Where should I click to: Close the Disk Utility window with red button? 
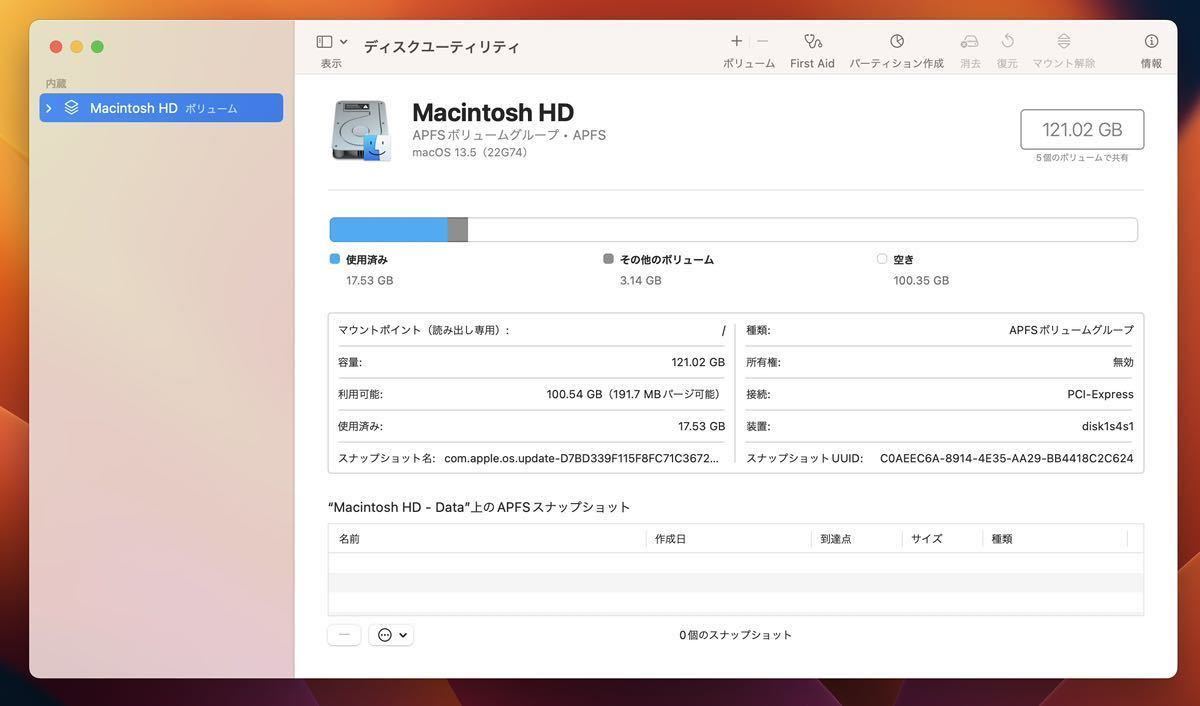[x=56, y=46]
